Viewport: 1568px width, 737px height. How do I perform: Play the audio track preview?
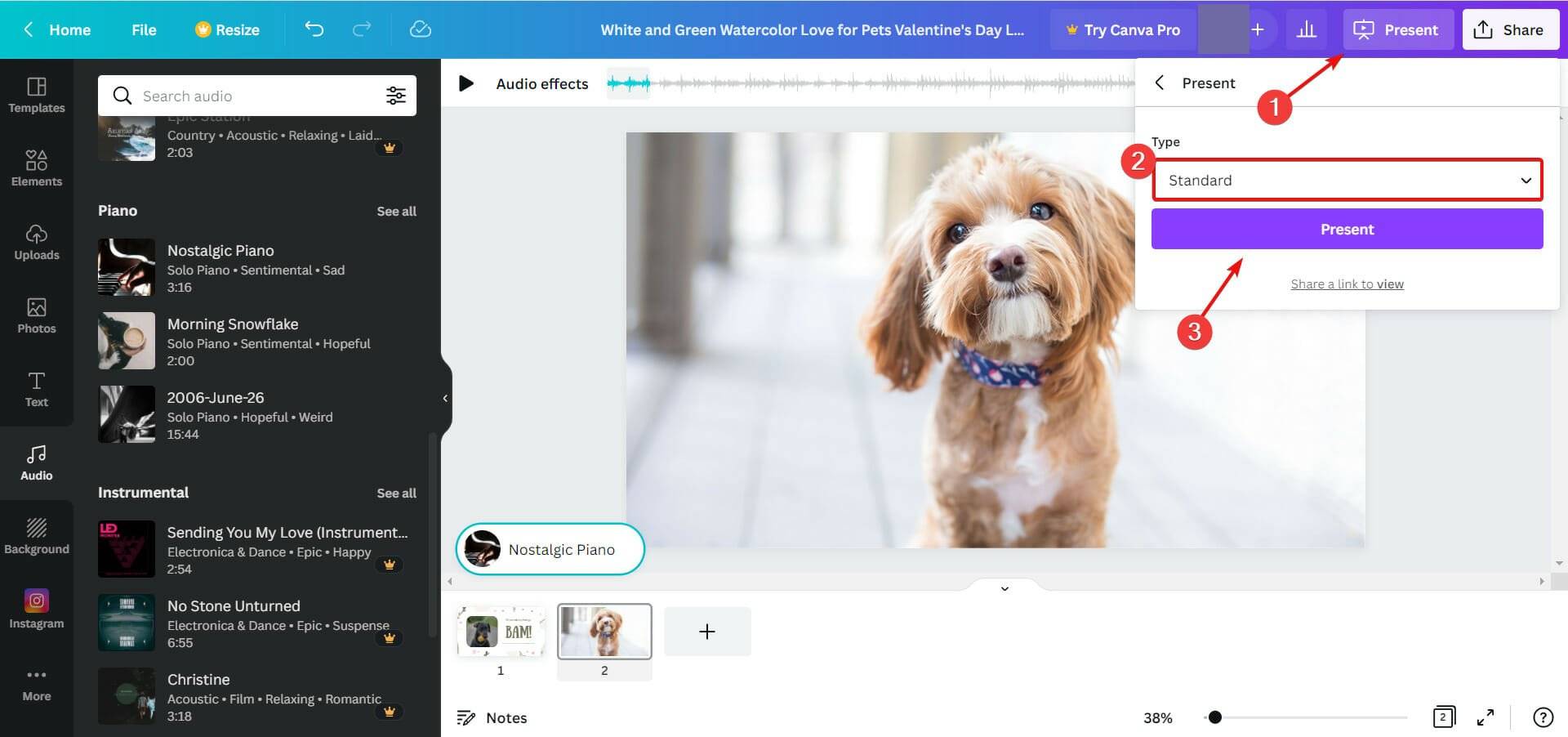(x=466, y=83)
